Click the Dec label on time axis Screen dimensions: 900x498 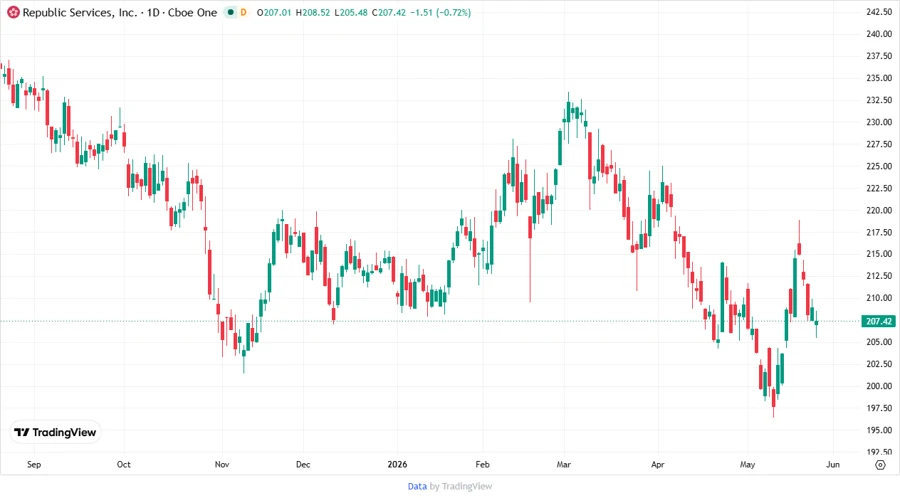[x=302, y=464]
